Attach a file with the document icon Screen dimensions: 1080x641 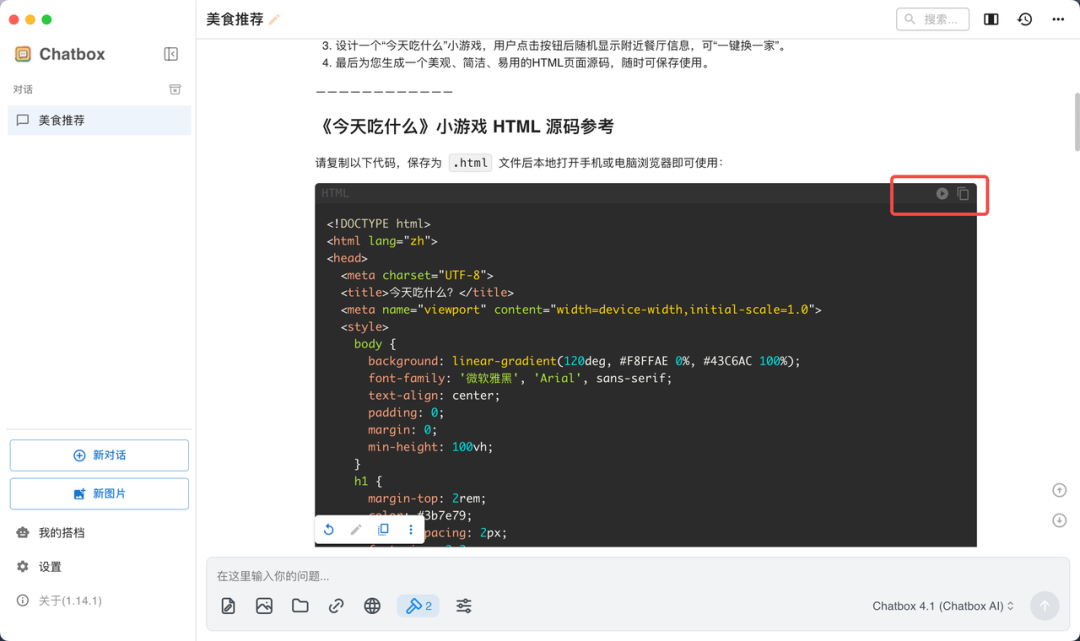[228, 605]
